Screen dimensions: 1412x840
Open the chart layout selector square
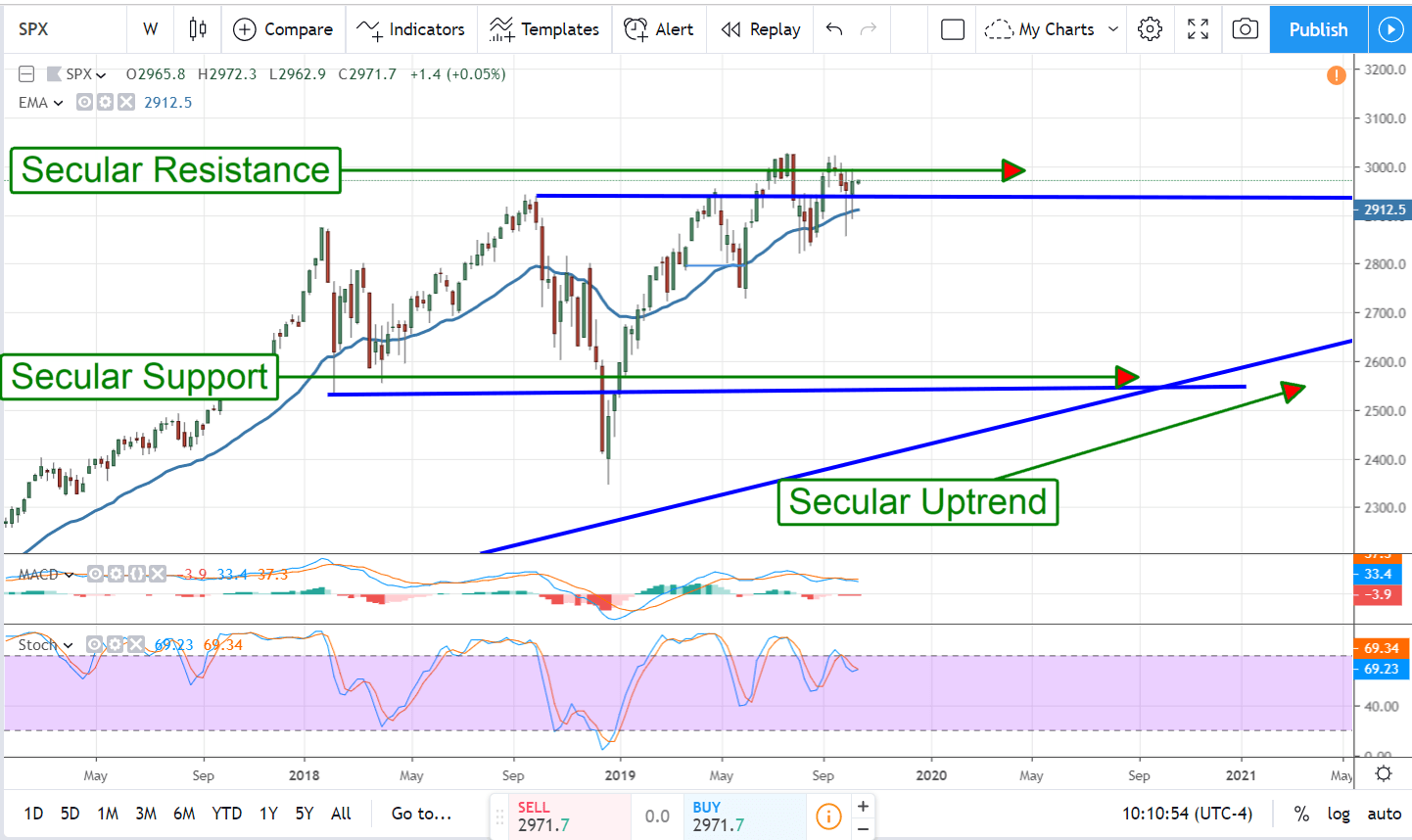click(953, 29)
